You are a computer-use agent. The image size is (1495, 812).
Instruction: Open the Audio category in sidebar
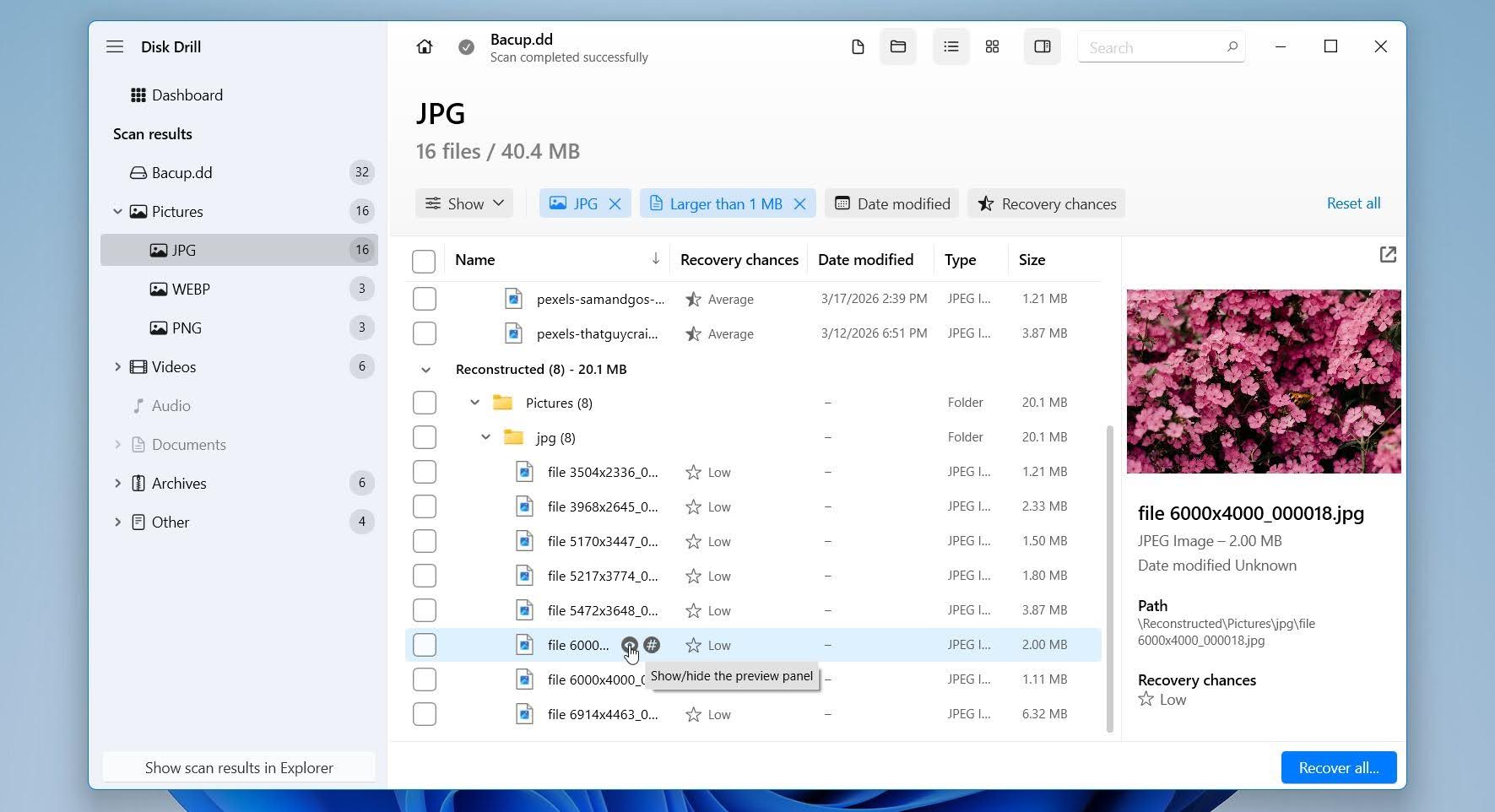coord(239,405)
